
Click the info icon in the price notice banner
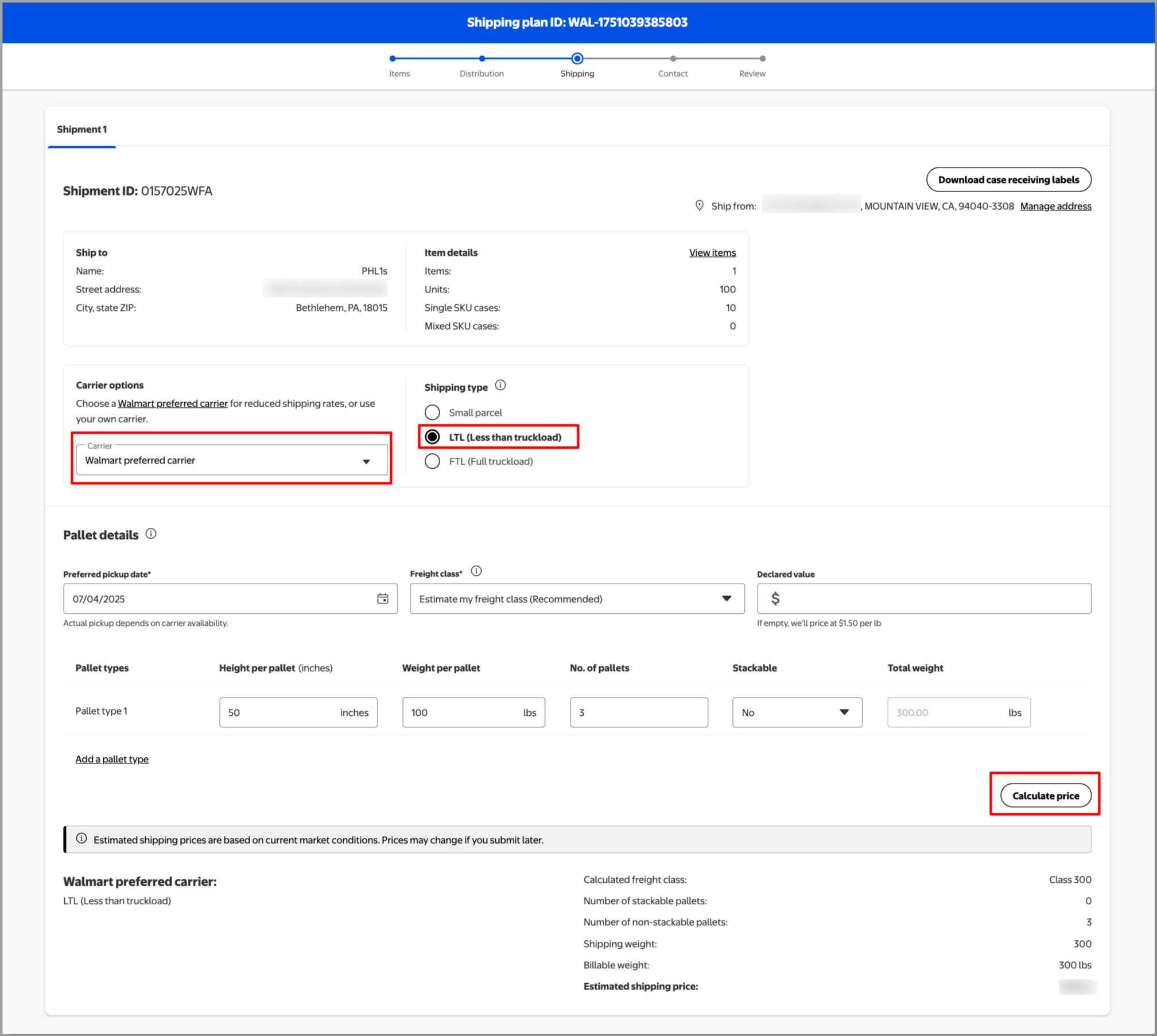point(81,839)
